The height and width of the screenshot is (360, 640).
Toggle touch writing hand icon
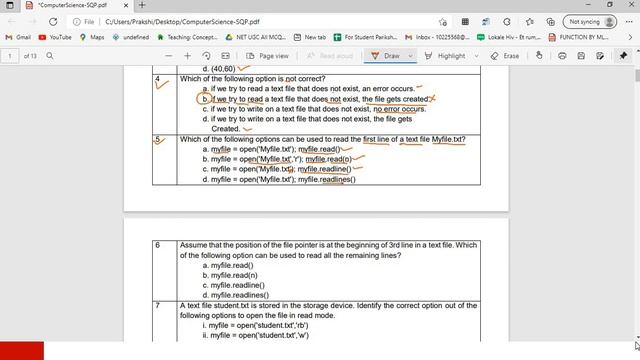tap(539, 56)
